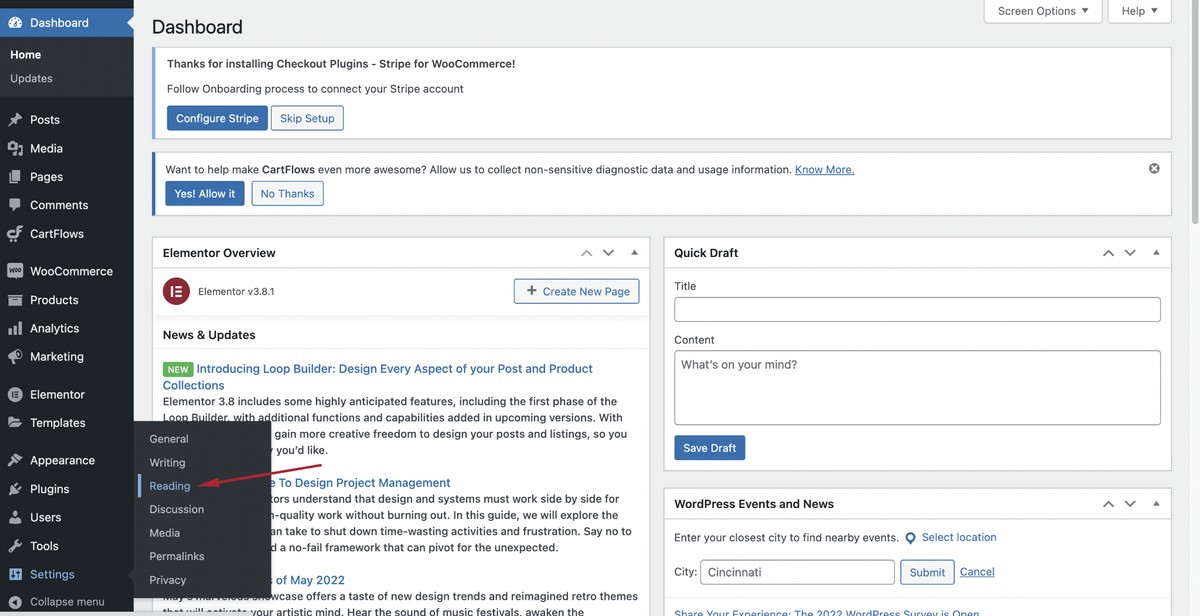Move WordPress Events and News panel up

1108,504
